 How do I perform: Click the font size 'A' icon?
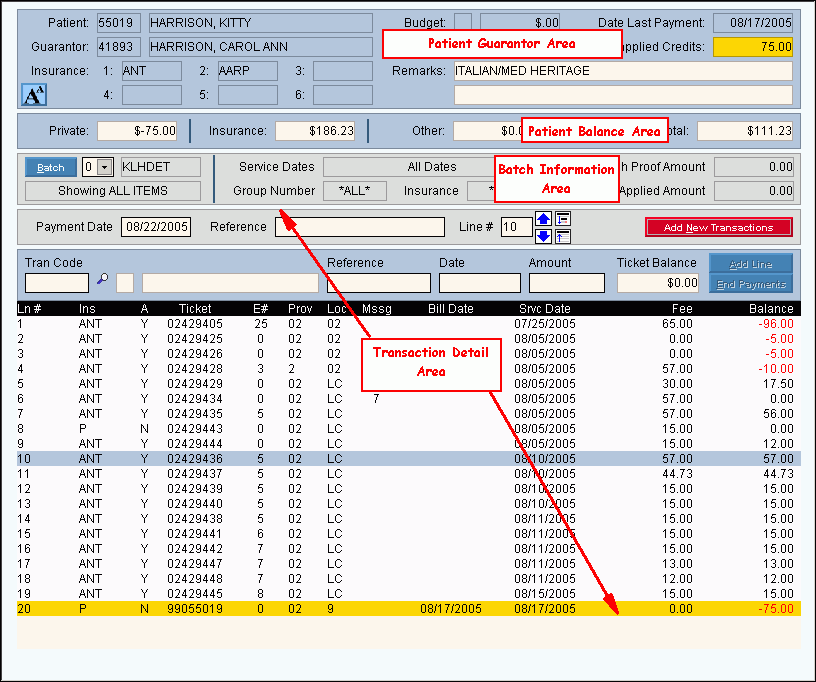[x=34, y=95]
